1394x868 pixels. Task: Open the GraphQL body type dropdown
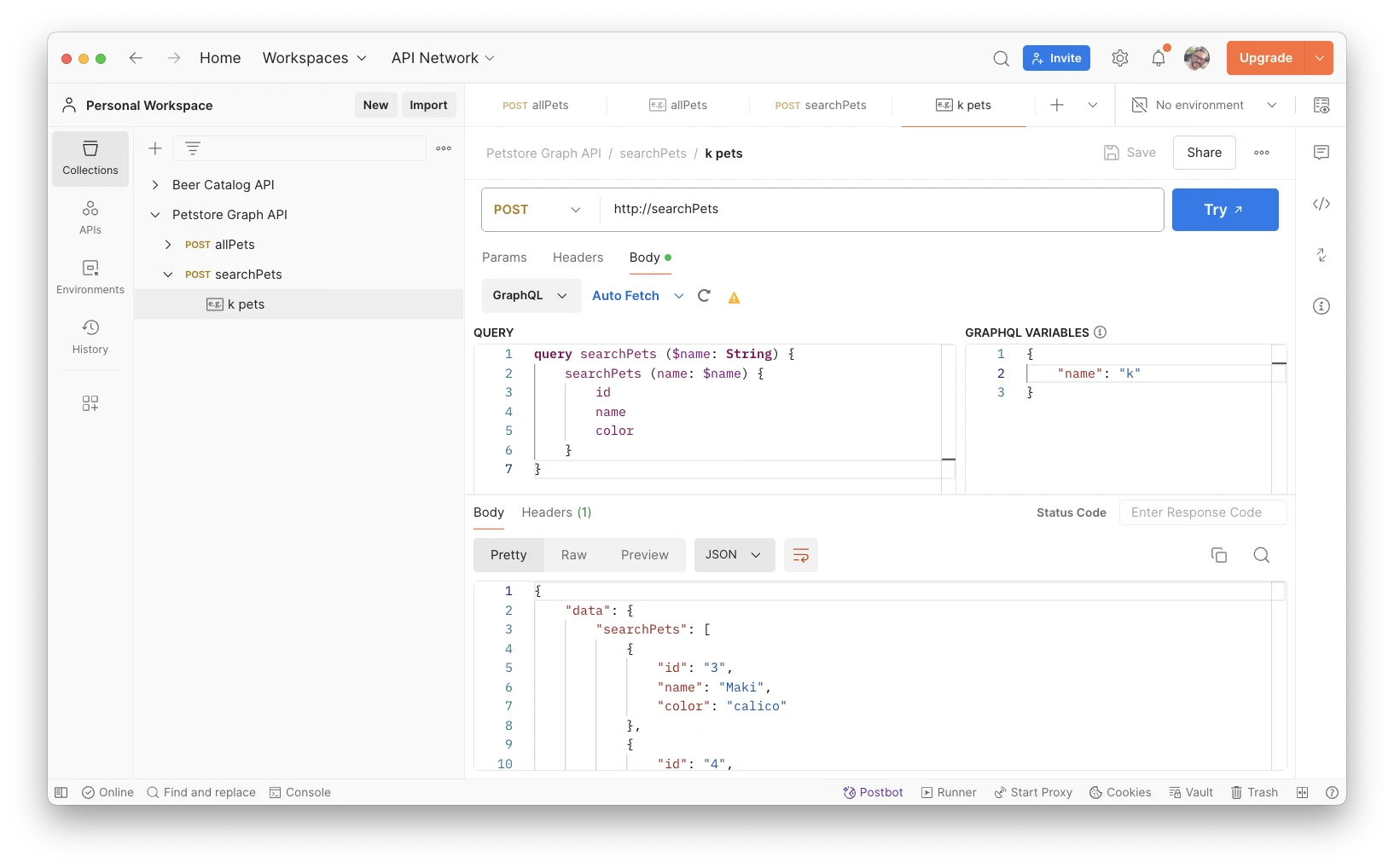point(531,296)
